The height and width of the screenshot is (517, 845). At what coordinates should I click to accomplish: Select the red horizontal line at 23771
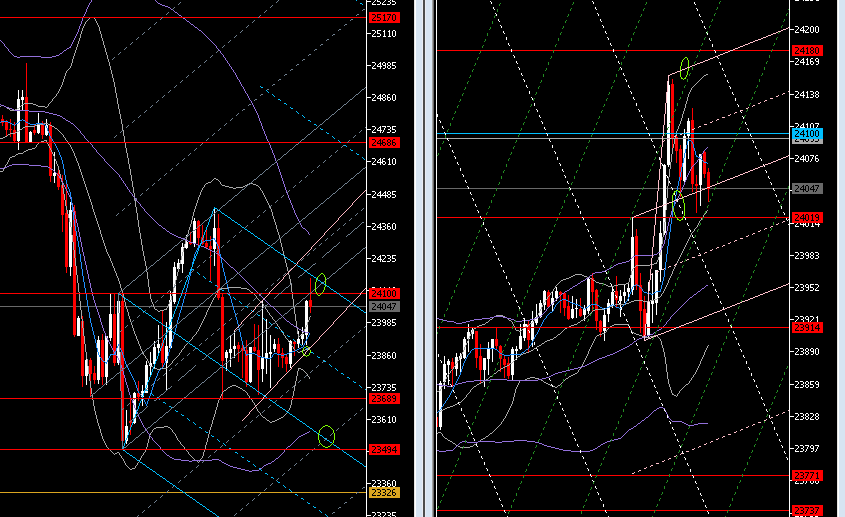(x=613, y=475)
